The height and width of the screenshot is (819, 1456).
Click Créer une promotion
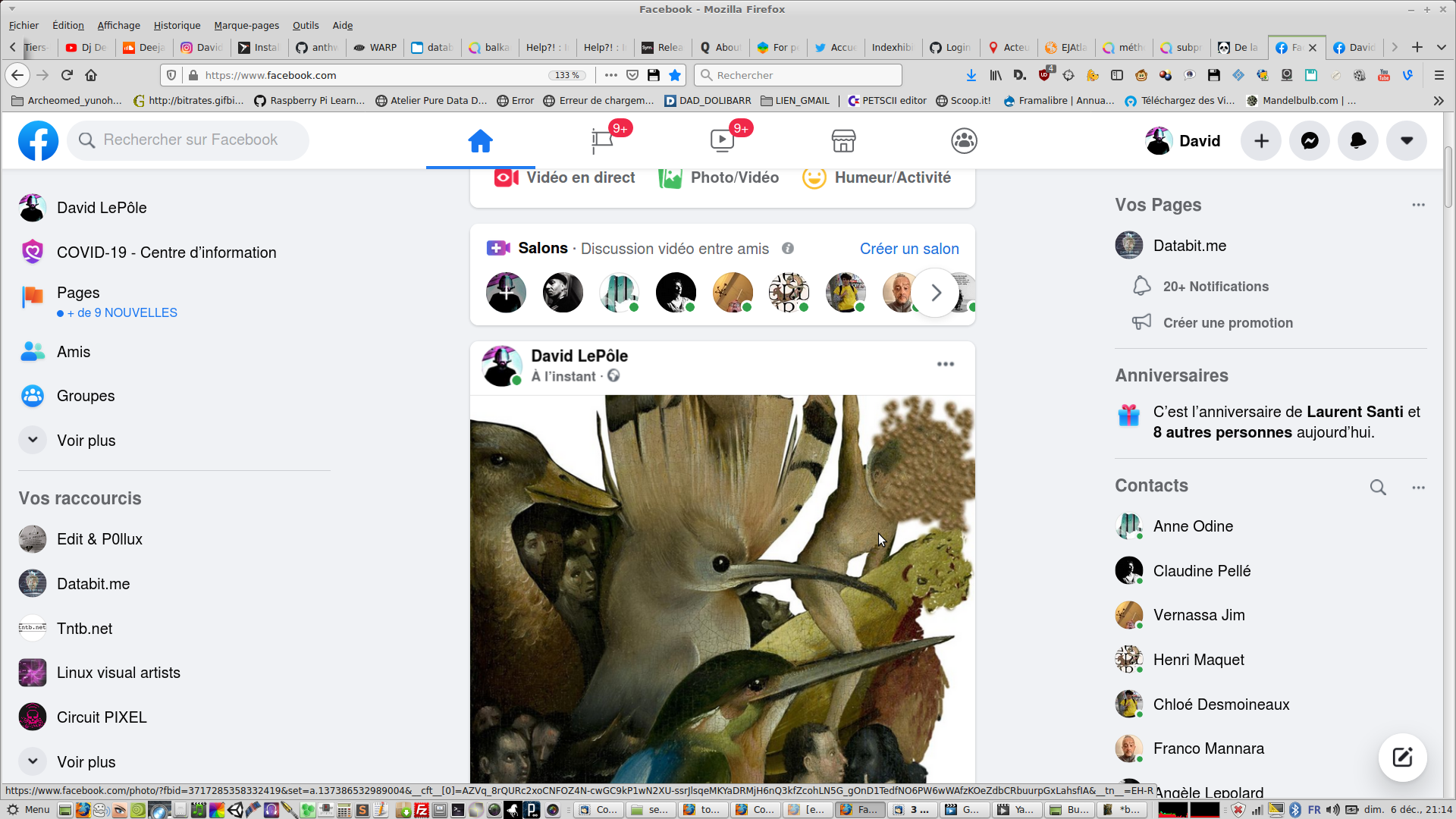coord(1228,323)
